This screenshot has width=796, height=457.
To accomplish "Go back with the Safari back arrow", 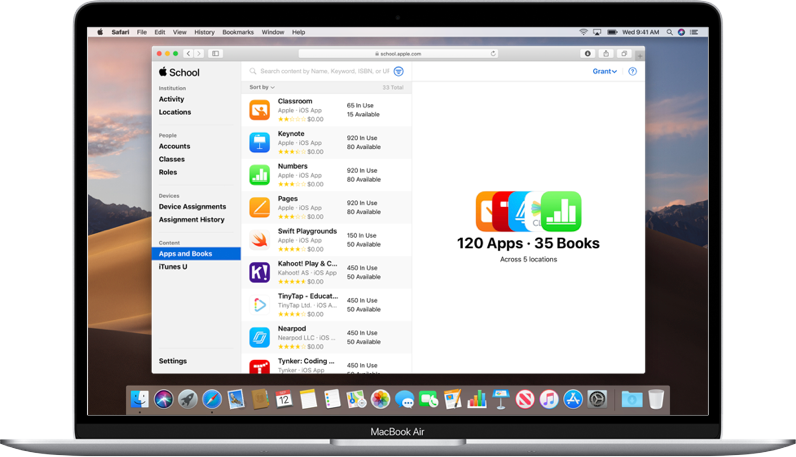I will coord(188,53).
